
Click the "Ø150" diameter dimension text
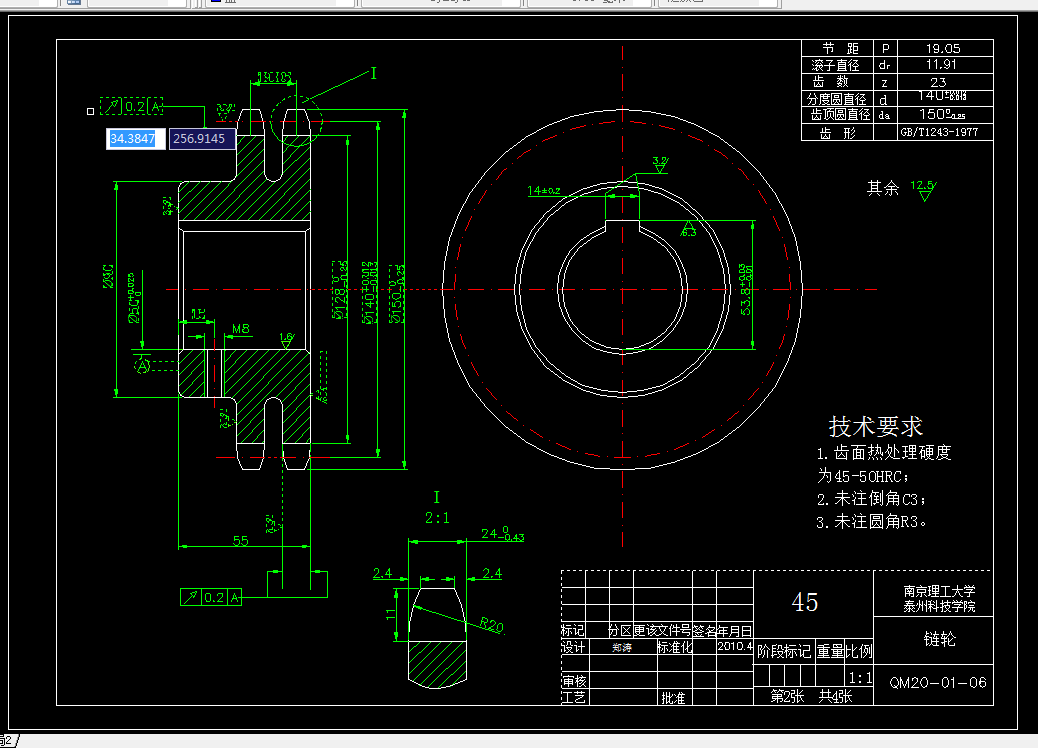[397, 293]
